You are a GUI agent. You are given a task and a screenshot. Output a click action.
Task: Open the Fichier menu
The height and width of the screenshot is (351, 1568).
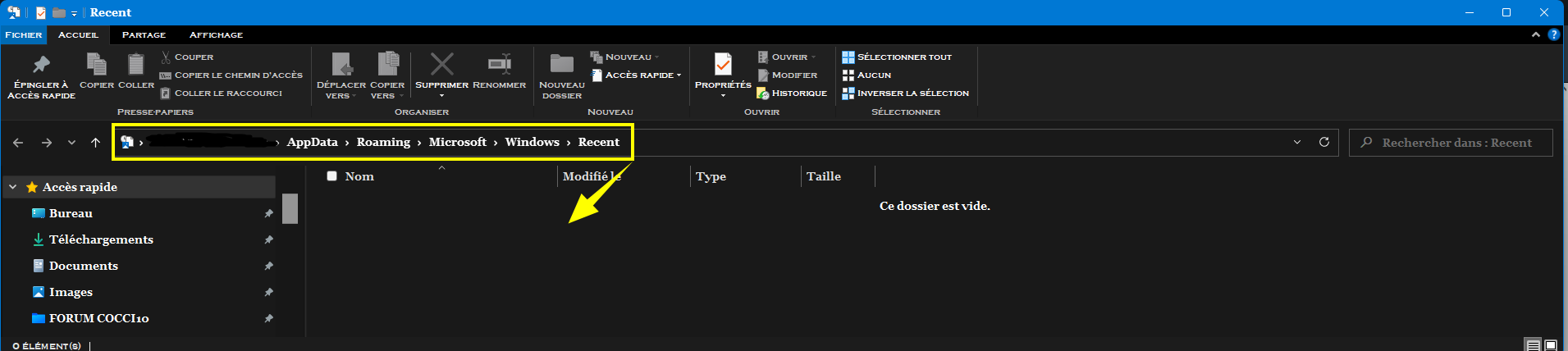tap(23, 34)
